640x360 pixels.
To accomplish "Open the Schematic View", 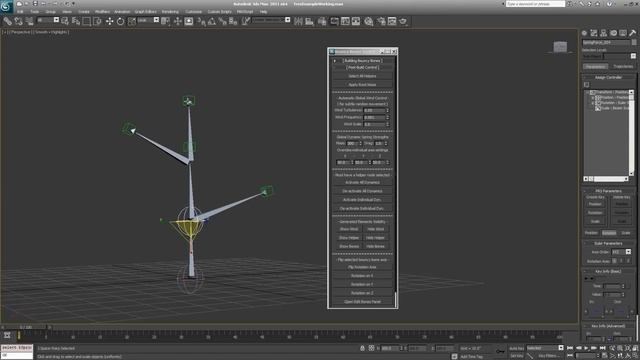I will 356,21.
